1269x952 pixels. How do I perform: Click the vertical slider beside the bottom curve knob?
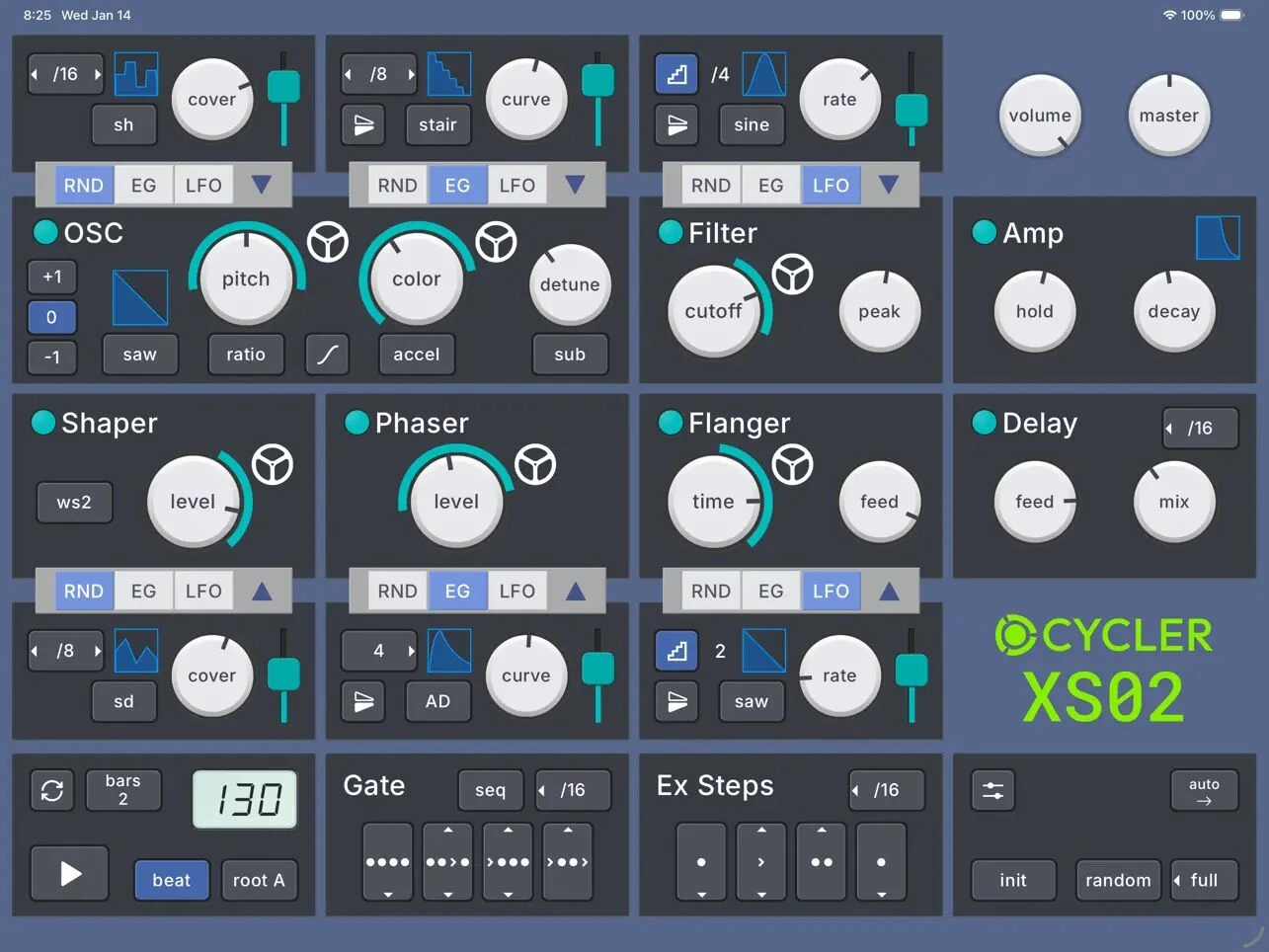[597, 675]
